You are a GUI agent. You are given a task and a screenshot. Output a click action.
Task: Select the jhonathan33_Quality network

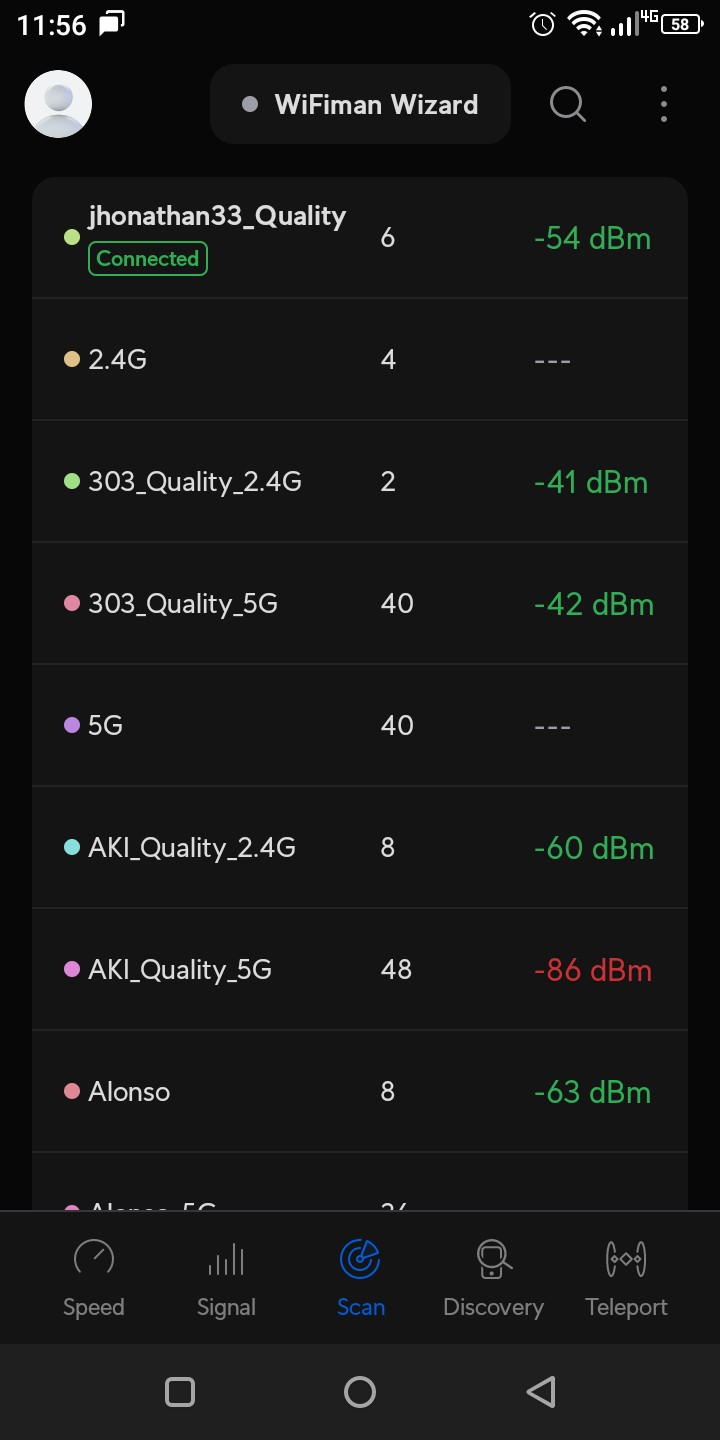click(x=217, y=217)
